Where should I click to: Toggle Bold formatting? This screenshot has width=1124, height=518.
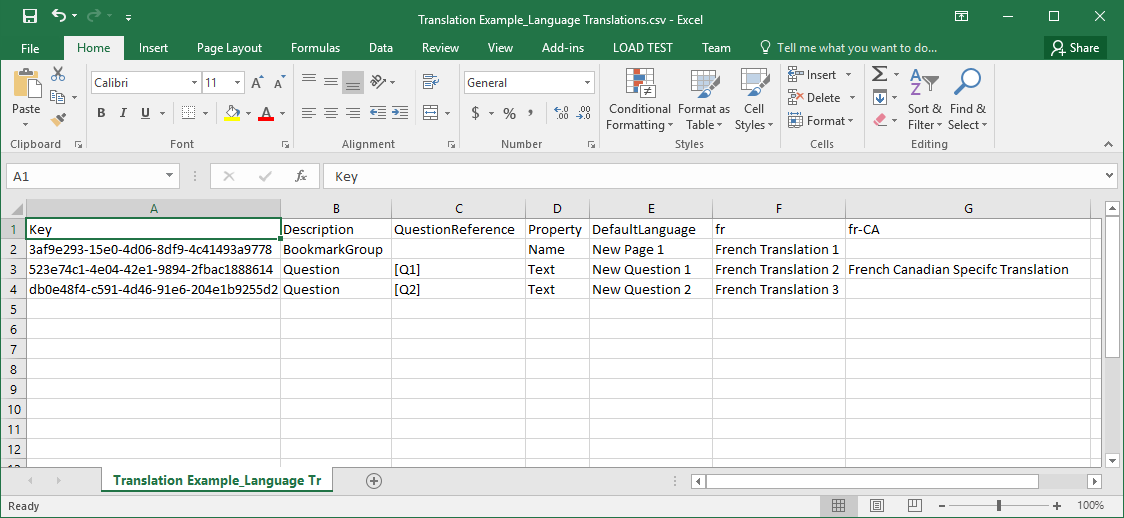(101, 113)
